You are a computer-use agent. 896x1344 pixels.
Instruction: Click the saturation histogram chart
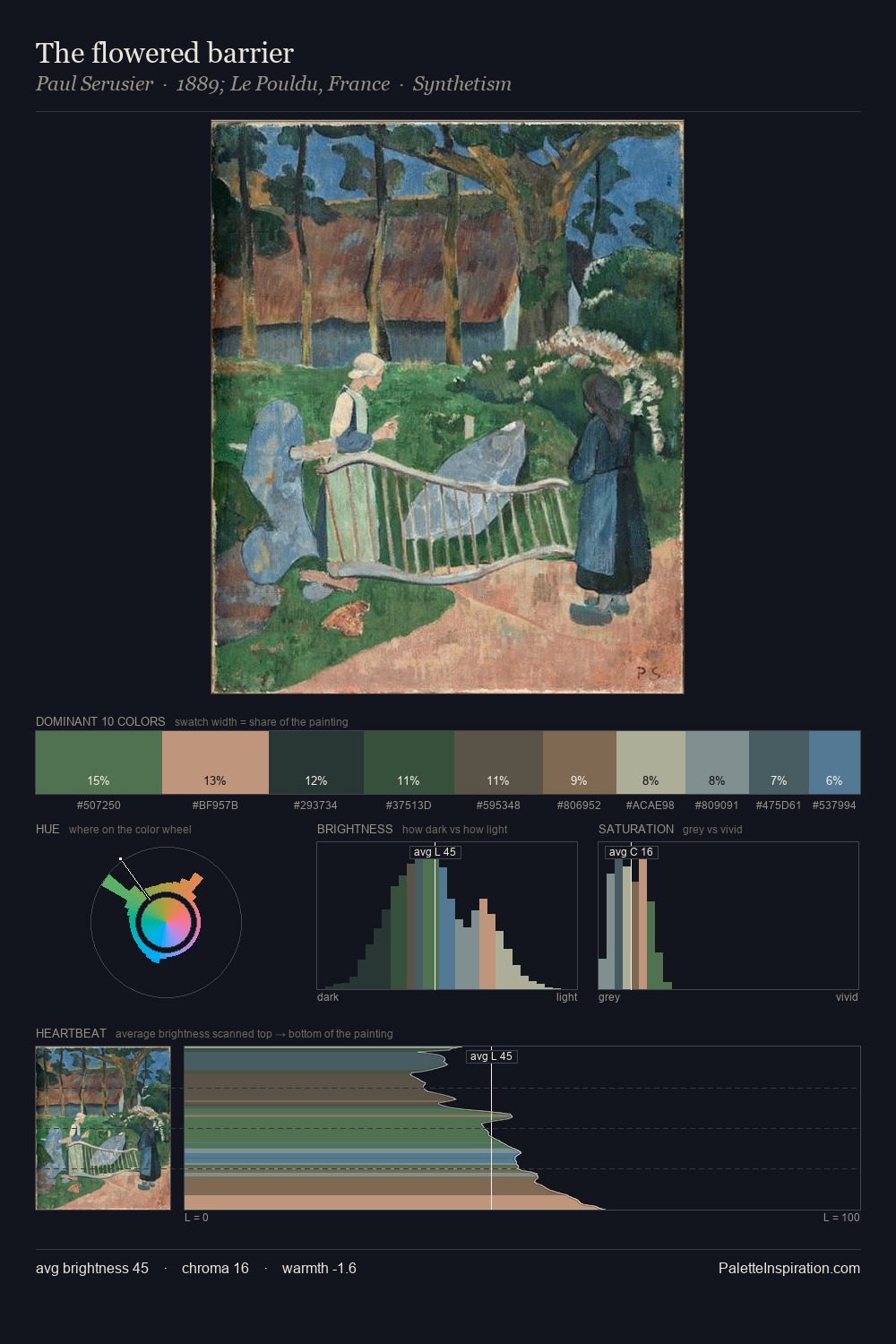728,916
